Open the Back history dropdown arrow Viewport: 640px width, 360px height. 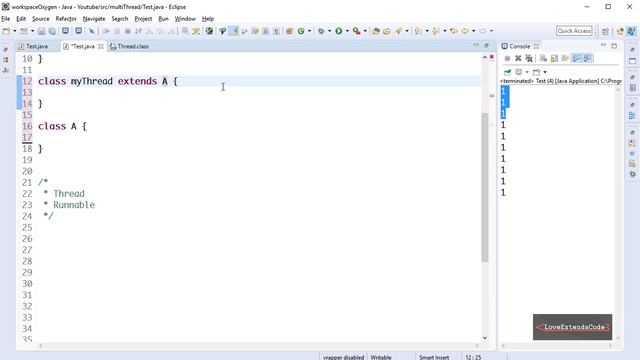click(473, 31)
